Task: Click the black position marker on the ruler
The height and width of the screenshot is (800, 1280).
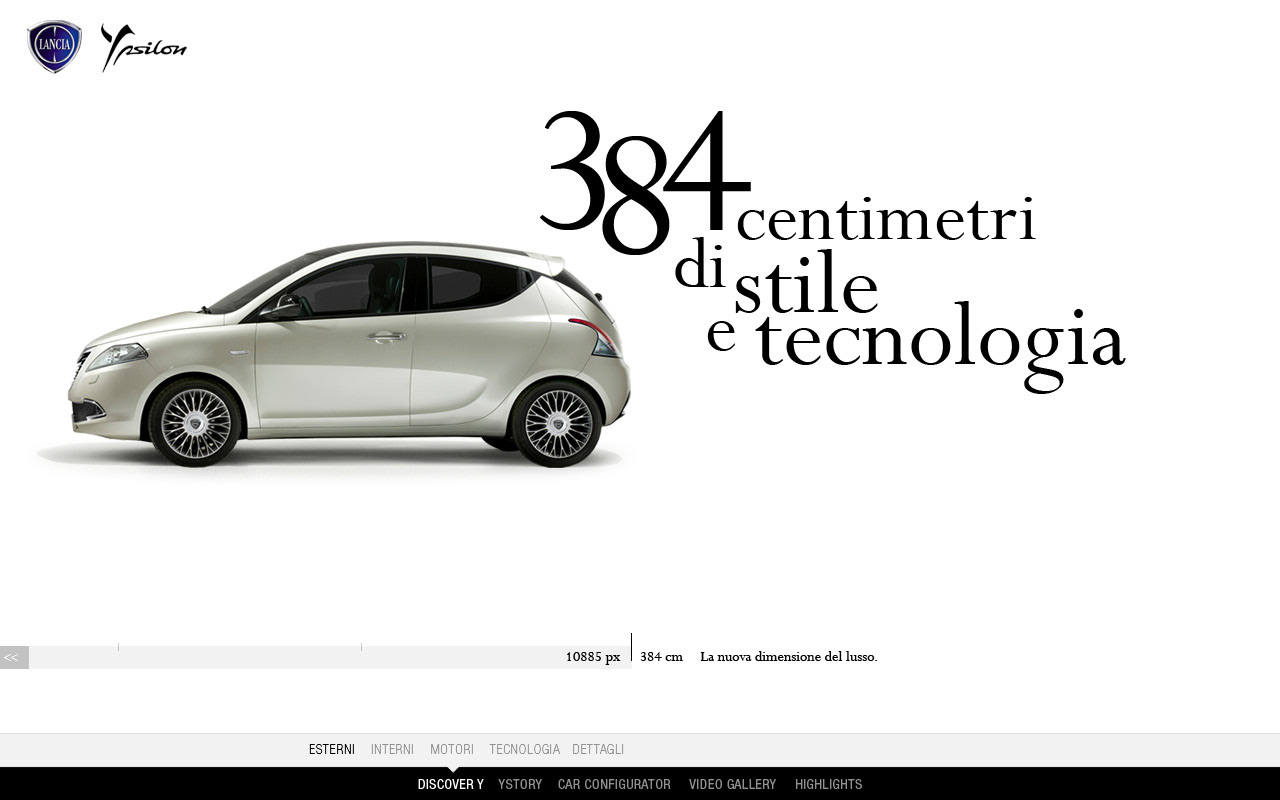Action: (x=631, y=647)
